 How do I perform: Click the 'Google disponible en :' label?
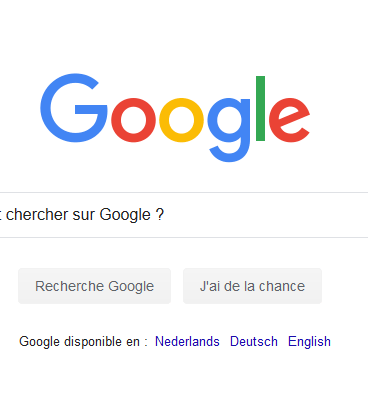tap(83, 342)
